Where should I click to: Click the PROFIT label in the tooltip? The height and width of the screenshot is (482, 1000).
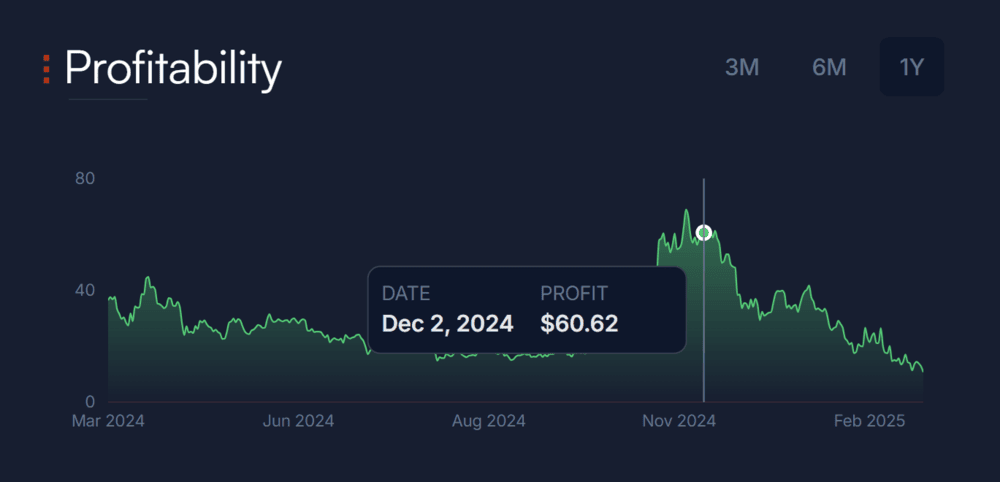pyautogui.click(x=574, y=294)
